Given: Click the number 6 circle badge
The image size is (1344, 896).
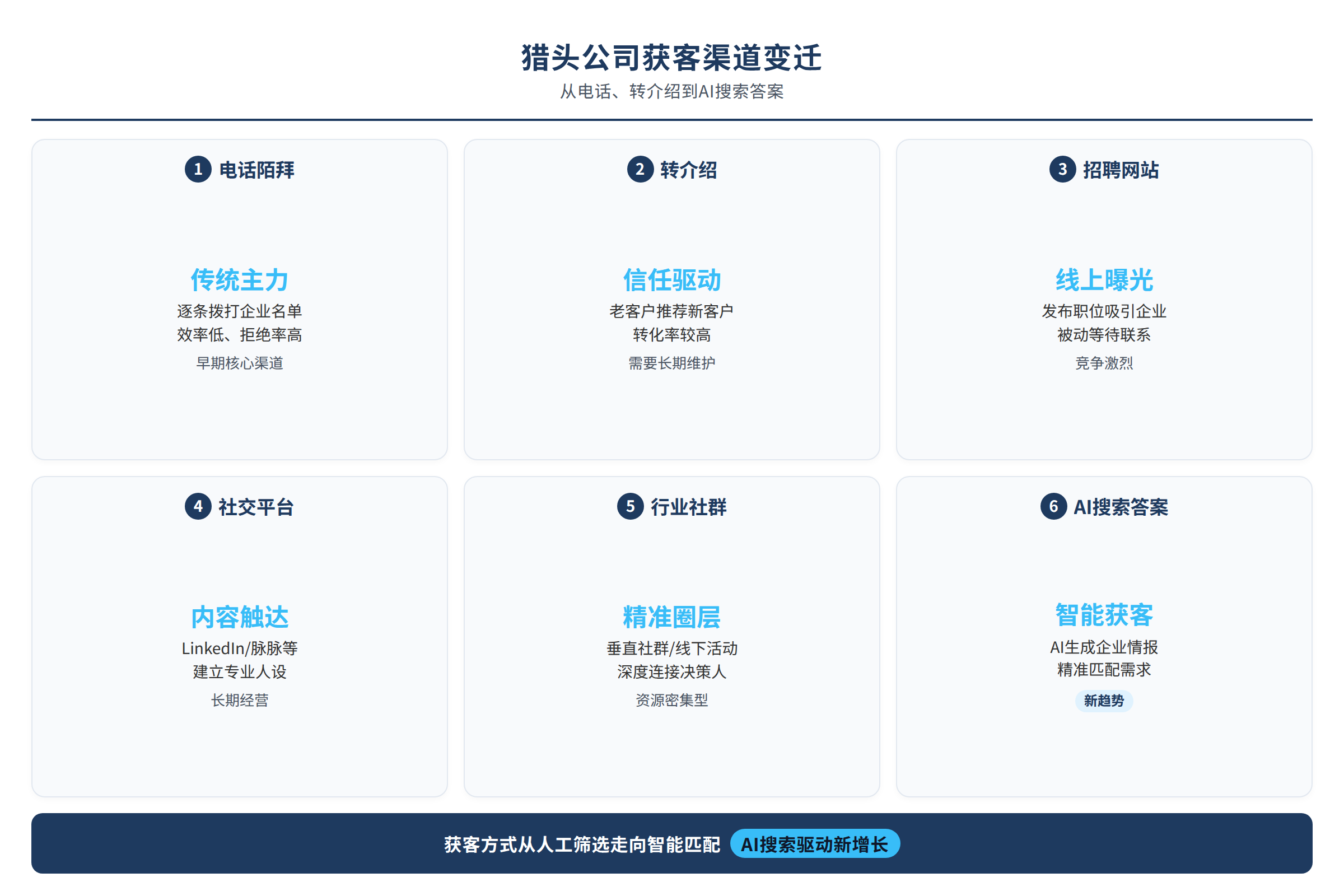Looking at the screenshot, I should pos(1053,506).
